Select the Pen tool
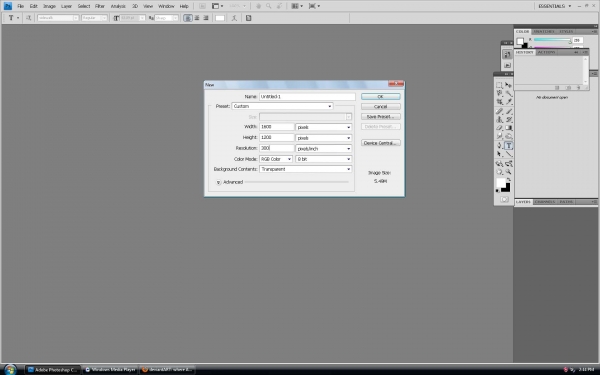Viewport: 600px width, 375px height. click(499, 146)
